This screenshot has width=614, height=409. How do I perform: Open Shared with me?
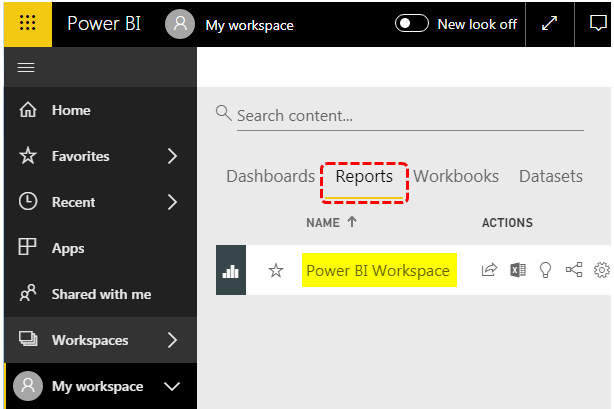(x=100, y=294)
